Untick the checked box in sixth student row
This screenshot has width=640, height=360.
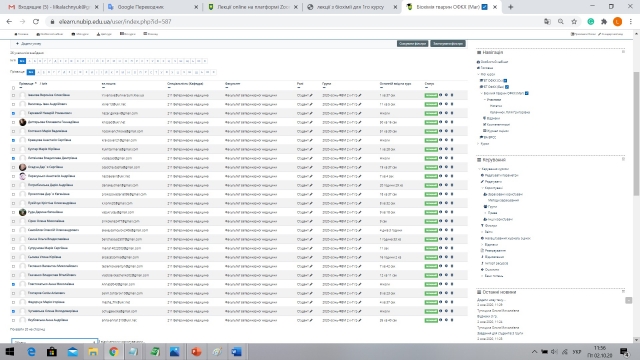click(13, 140)
